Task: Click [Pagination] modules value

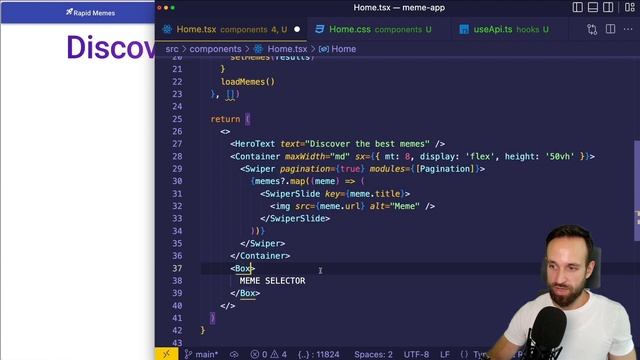Action: pos(444,169)
